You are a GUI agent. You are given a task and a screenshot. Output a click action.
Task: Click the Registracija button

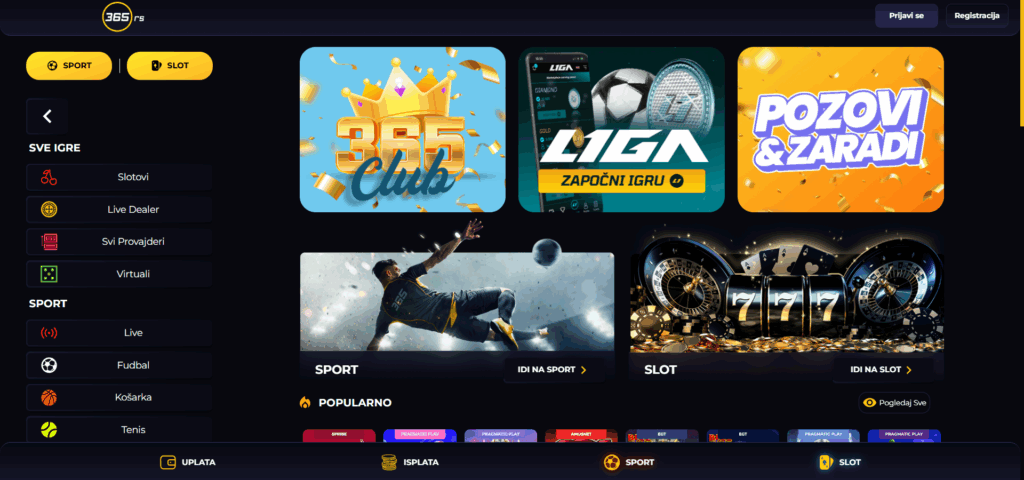tap(977, 16)
